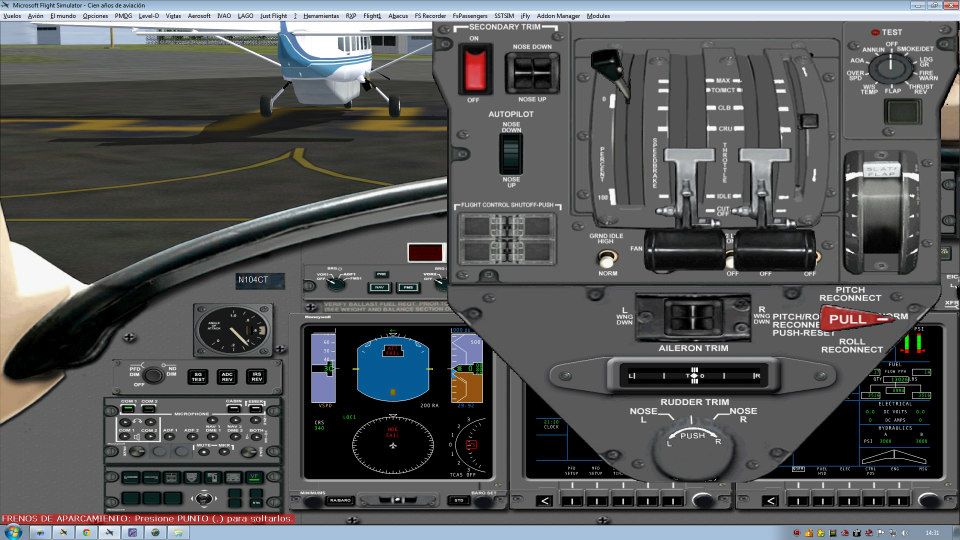This screenshot has height=540, width=960.
Task: Click the volume icon in system tray
Action: pyautogui.click(x=905, y=533)
